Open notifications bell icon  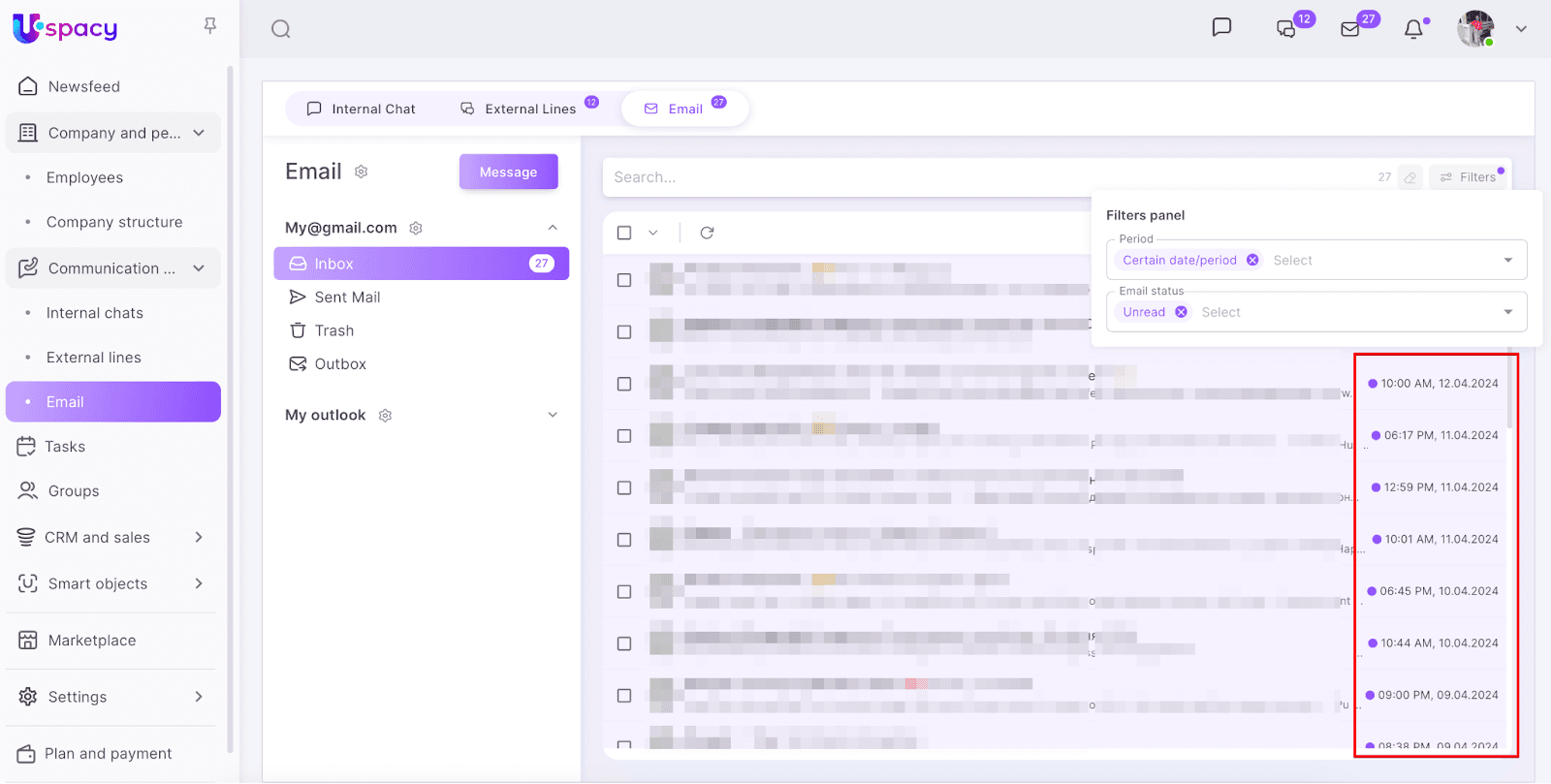point(1413,29)
